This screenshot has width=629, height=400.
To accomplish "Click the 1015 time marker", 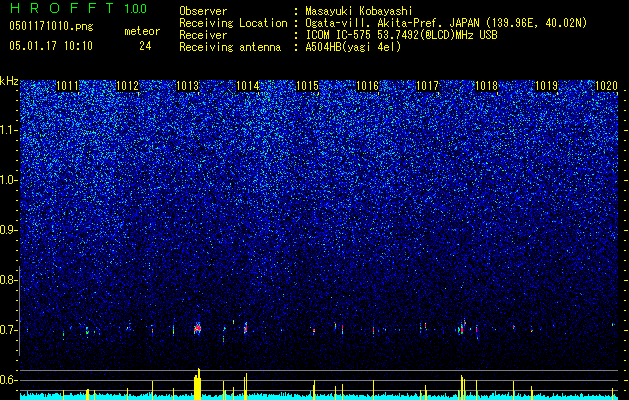I will (307, 86).
